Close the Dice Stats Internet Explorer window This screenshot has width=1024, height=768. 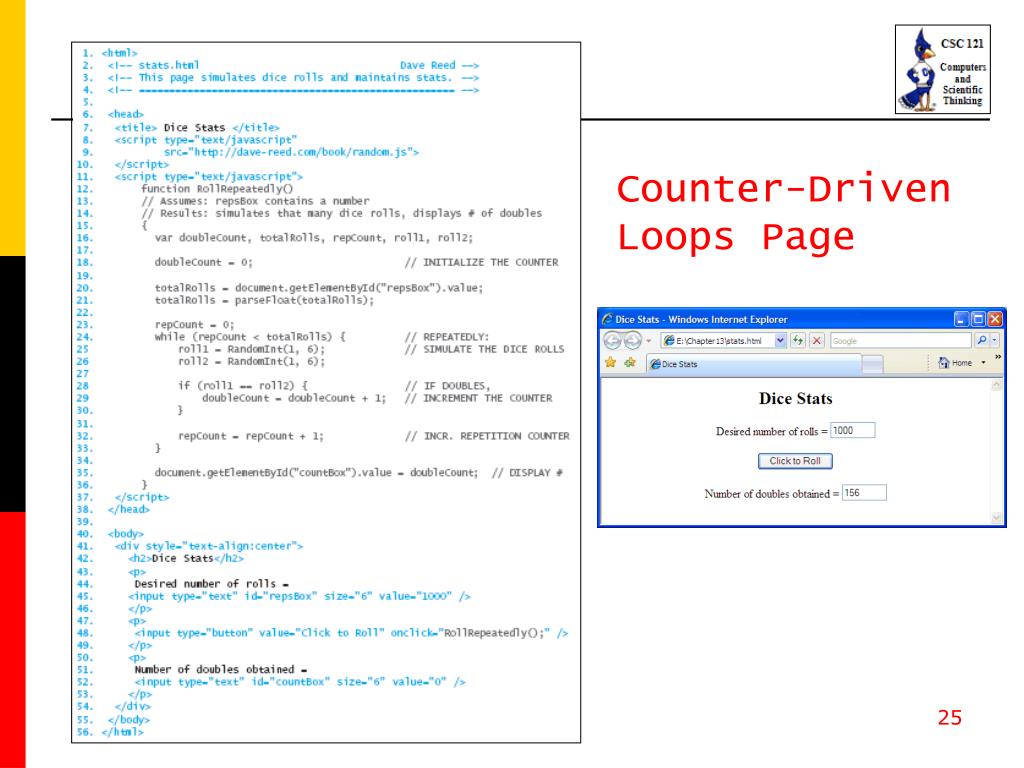[995, 319]
